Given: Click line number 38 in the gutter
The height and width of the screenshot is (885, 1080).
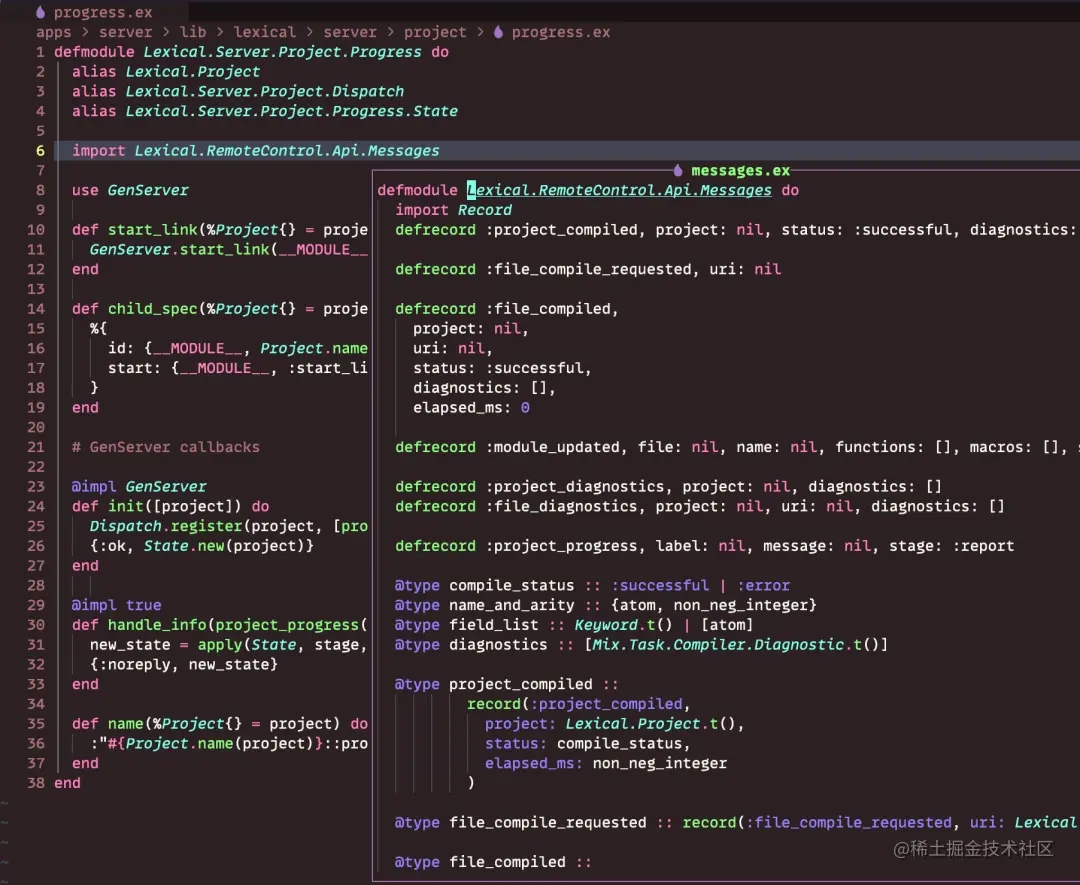Looking at the screenshot, I should 36,783.
